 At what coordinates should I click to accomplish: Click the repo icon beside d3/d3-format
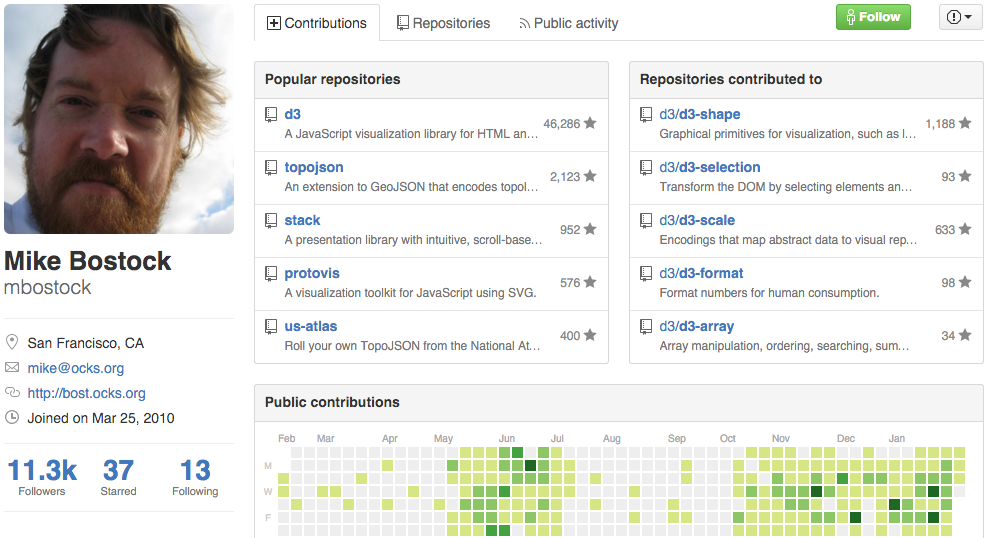click(646, 273)
